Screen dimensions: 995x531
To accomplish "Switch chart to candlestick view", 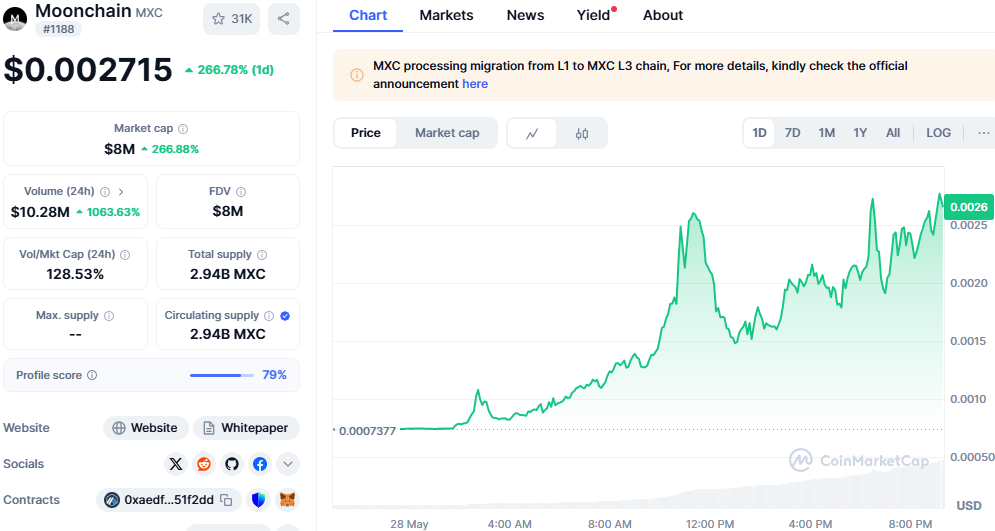I will [582, 133].
